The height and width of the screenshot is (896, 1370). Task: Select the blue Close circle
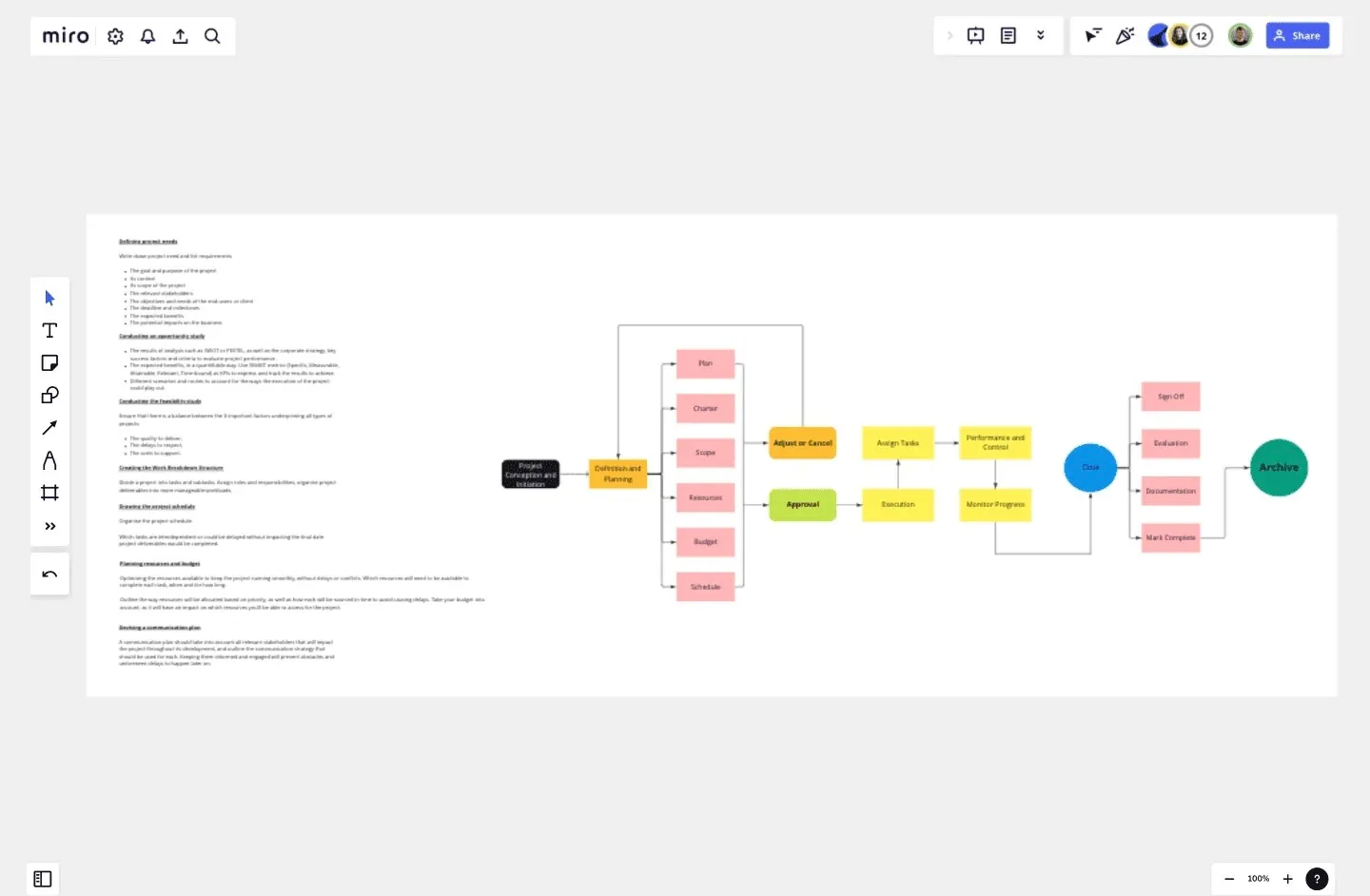(x=1090, y=467)
